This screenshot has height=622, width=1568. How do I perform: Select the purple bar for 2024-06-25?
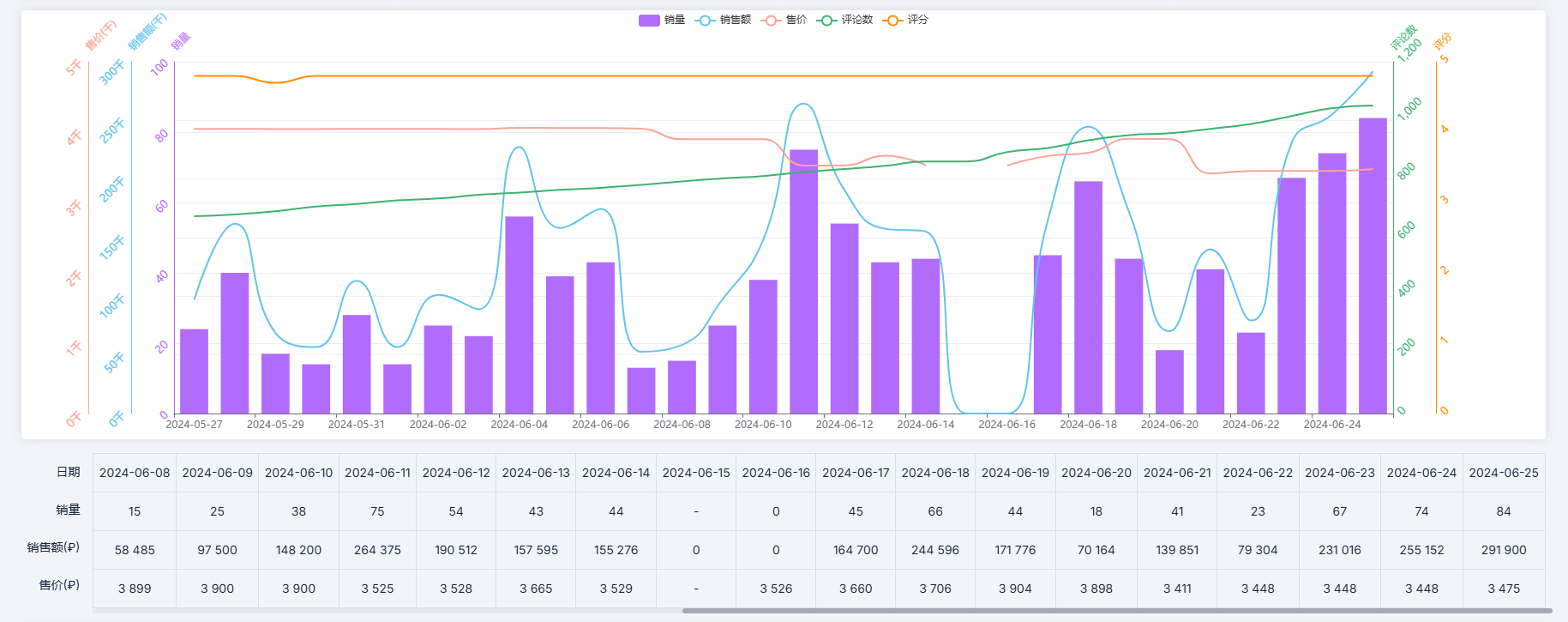coord(1373,266)
